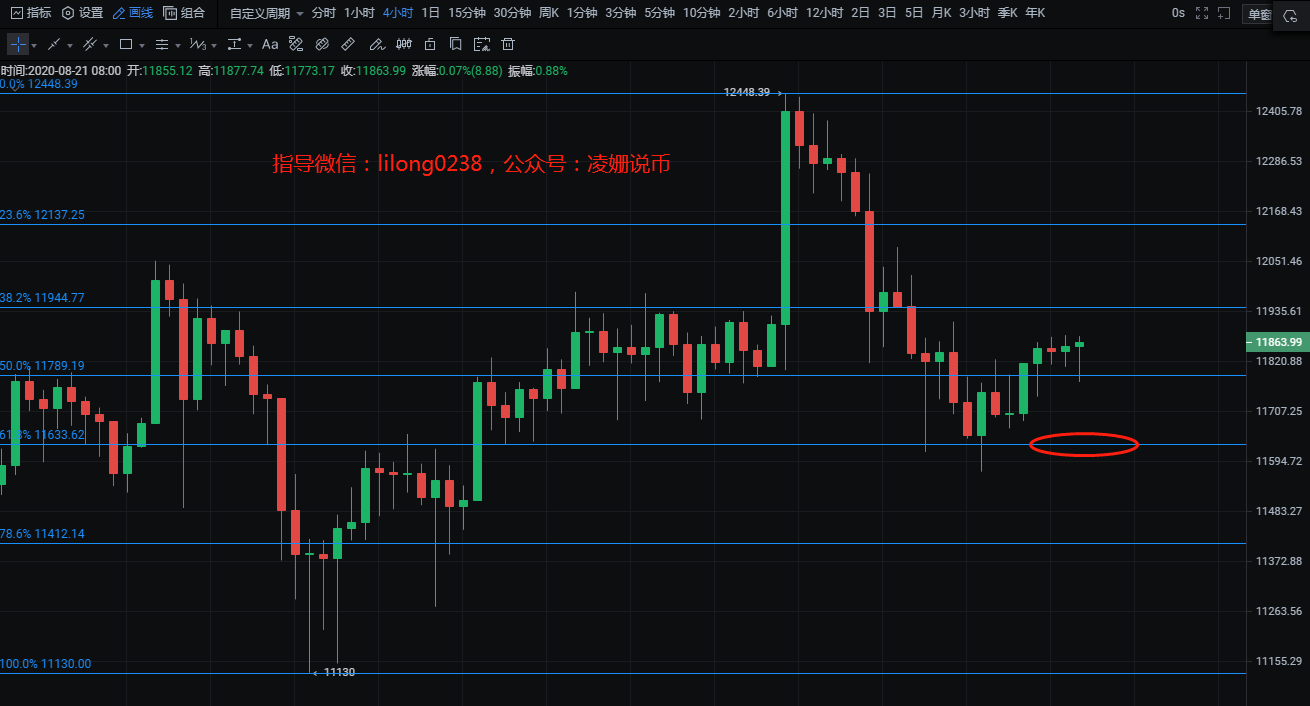Toggle the 画线 drawing toolbar

[x=132, y=13]
